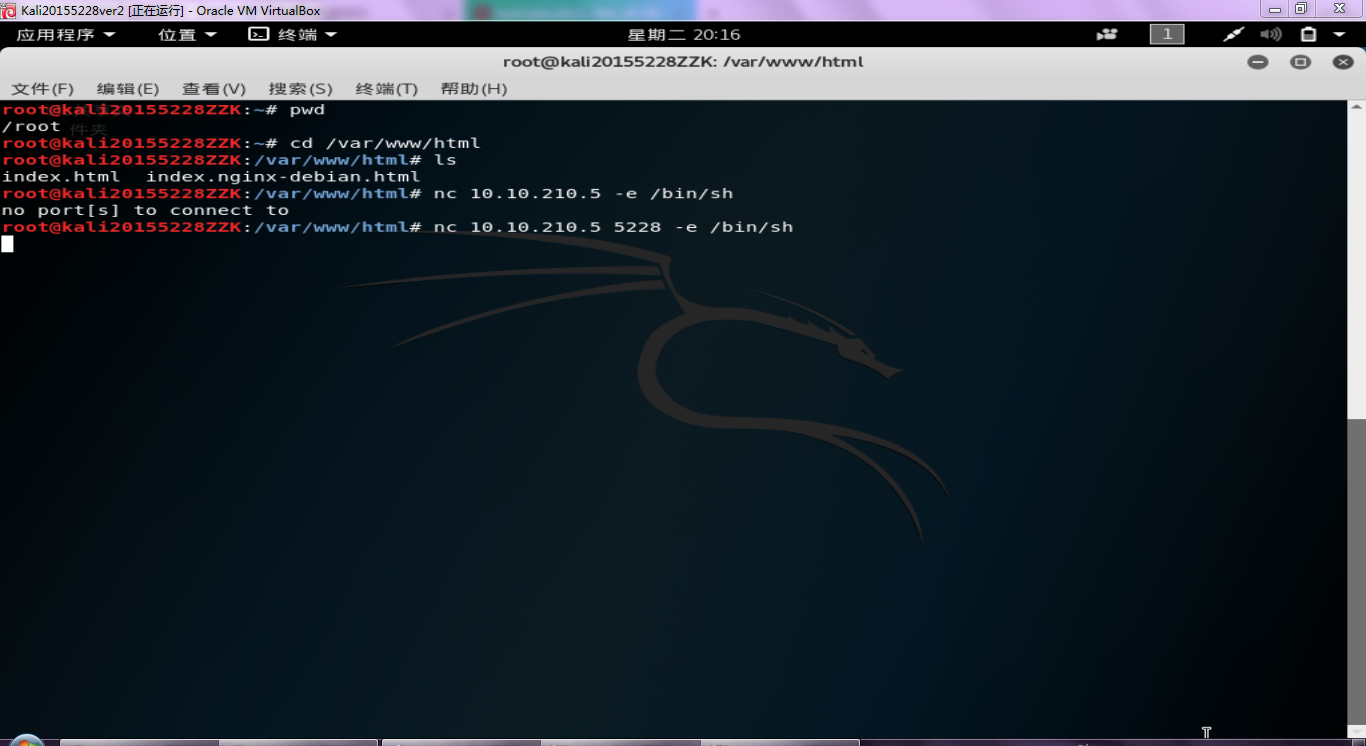Click 'no port[s] to connect to' message
1366x746 pixels.
click(145, 210)
